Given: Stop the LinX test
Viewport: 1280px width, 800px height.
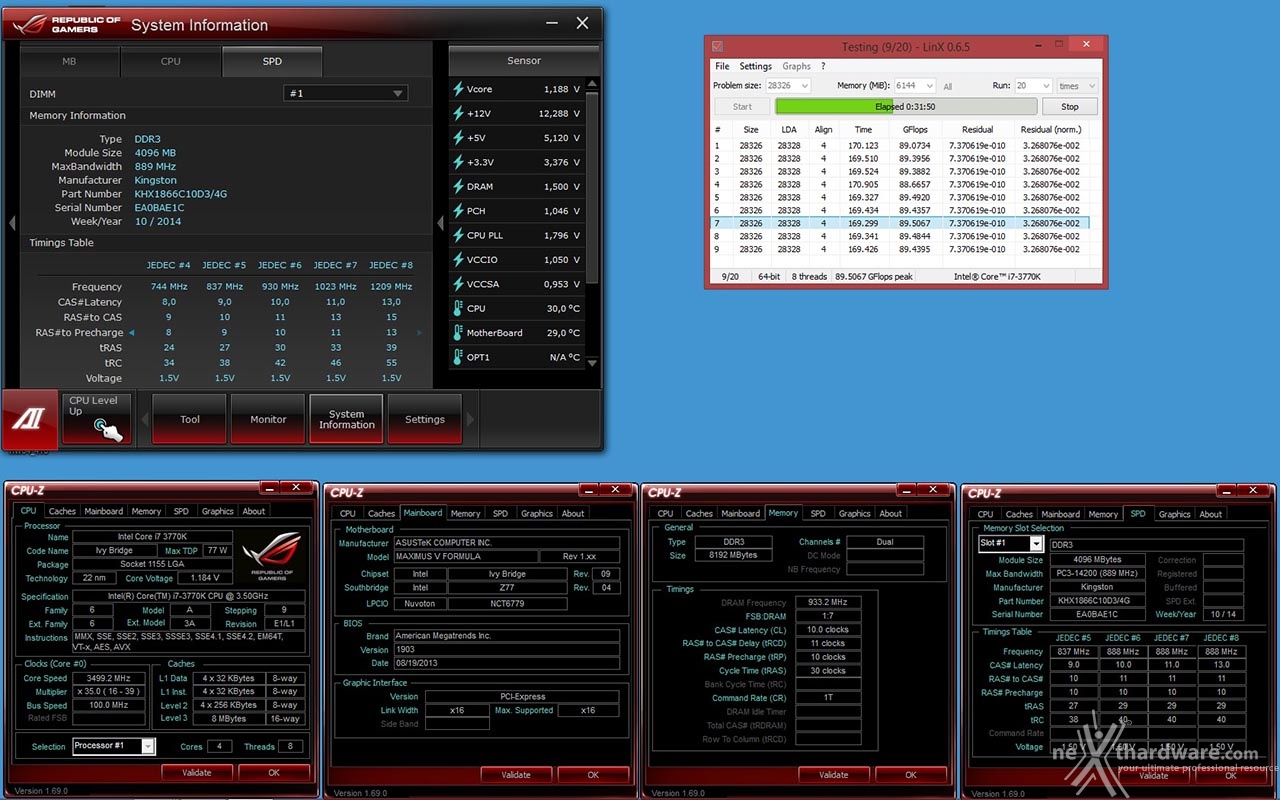Looking at the screenshot, I should click(x=1070, y=106).
